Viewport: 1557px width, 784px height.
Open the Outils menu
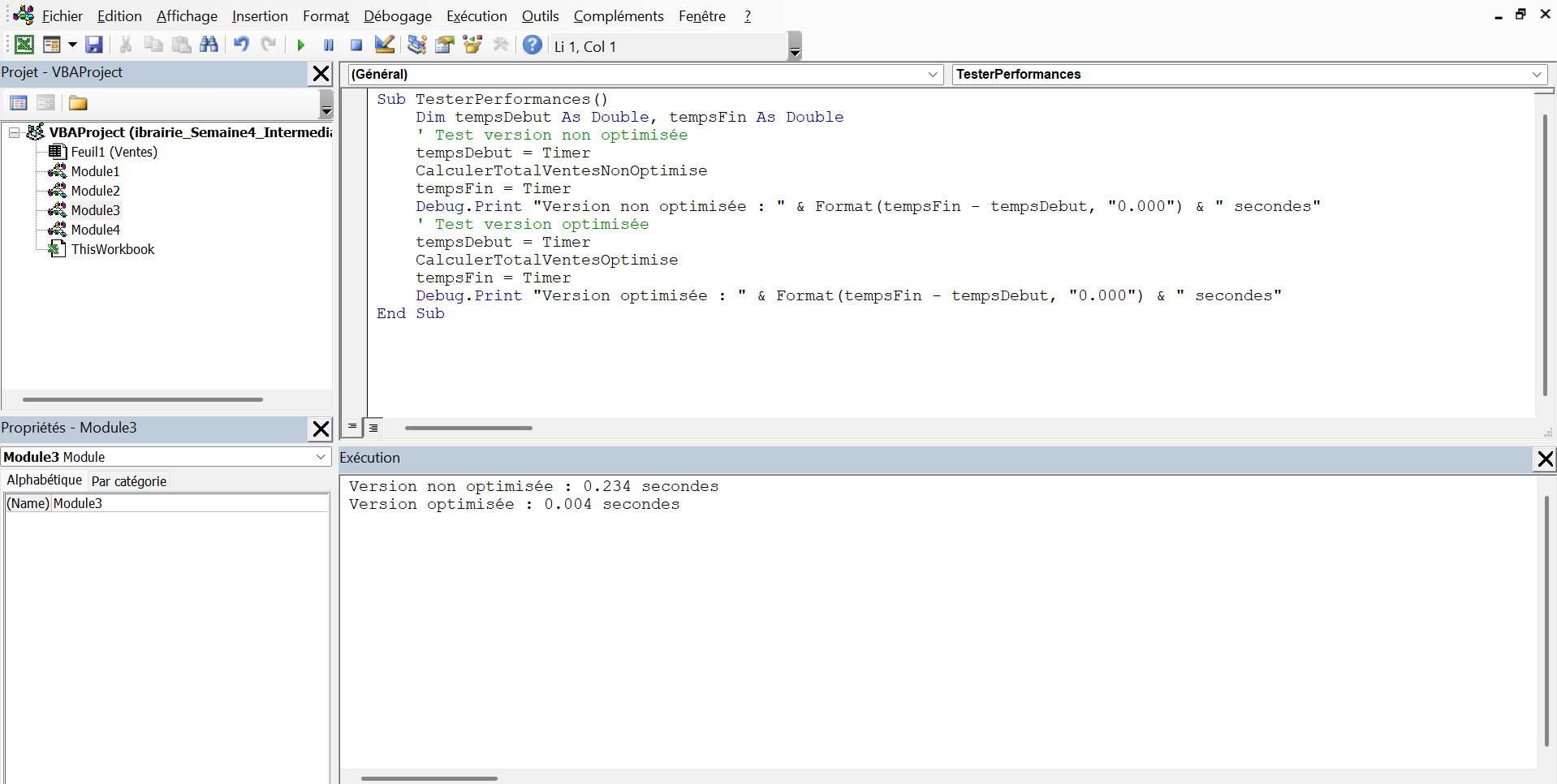coord(540,16)
